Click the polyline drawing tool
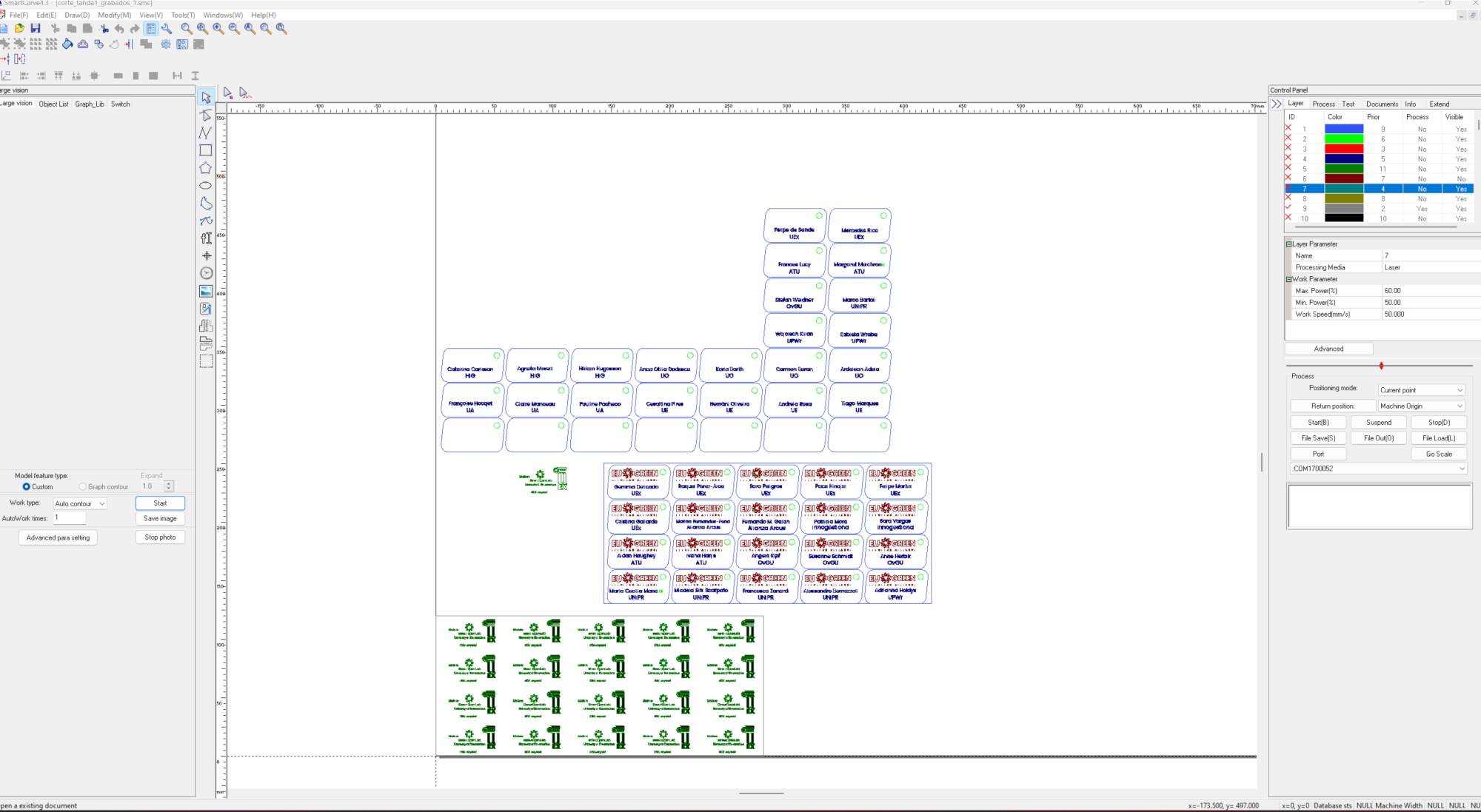The height and width of the screenshot is (812, 1481). [206, 133]
